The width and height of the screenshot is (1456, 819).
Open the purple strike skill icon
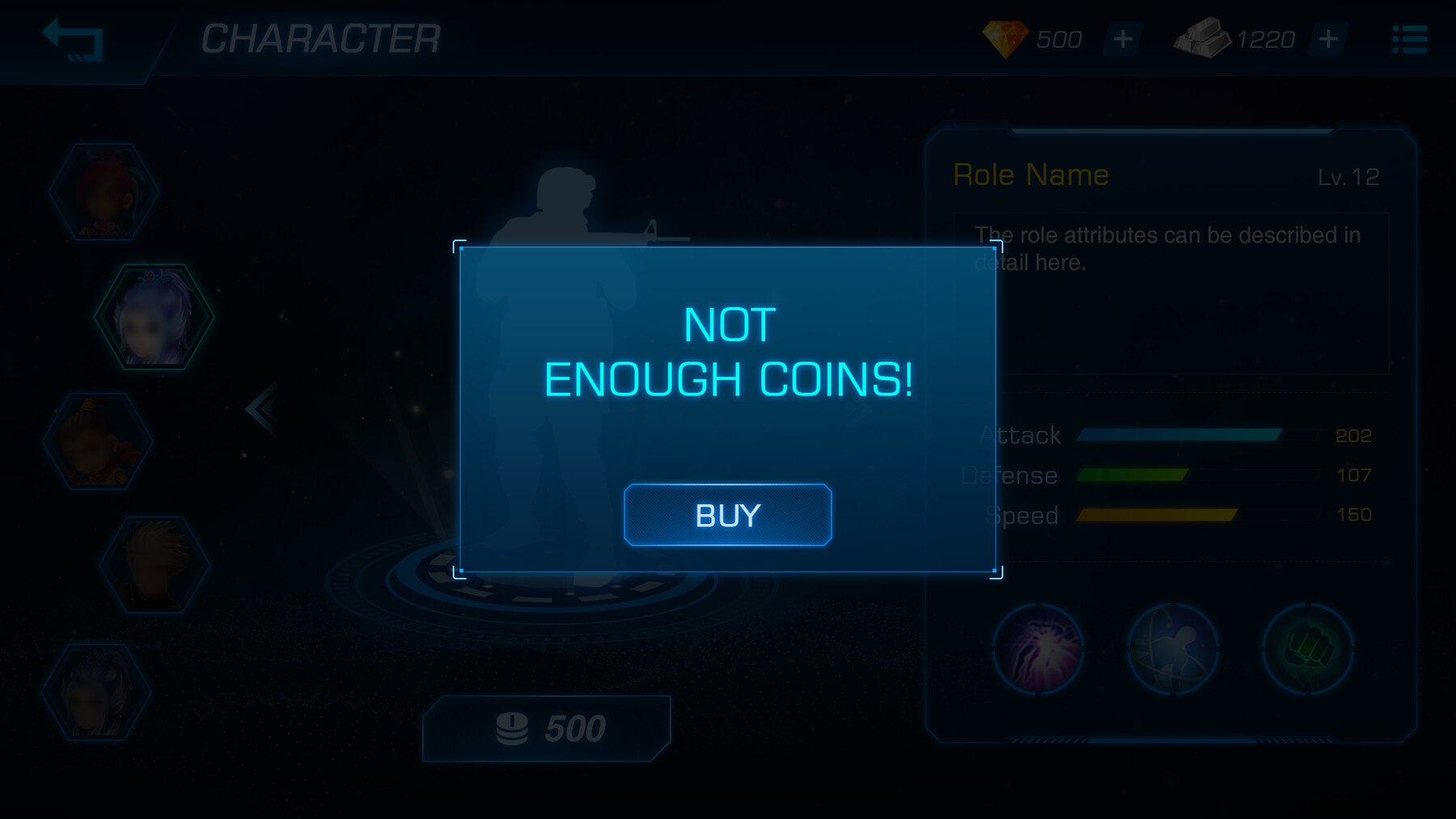pyautogui.click(x=1038, y=648)
